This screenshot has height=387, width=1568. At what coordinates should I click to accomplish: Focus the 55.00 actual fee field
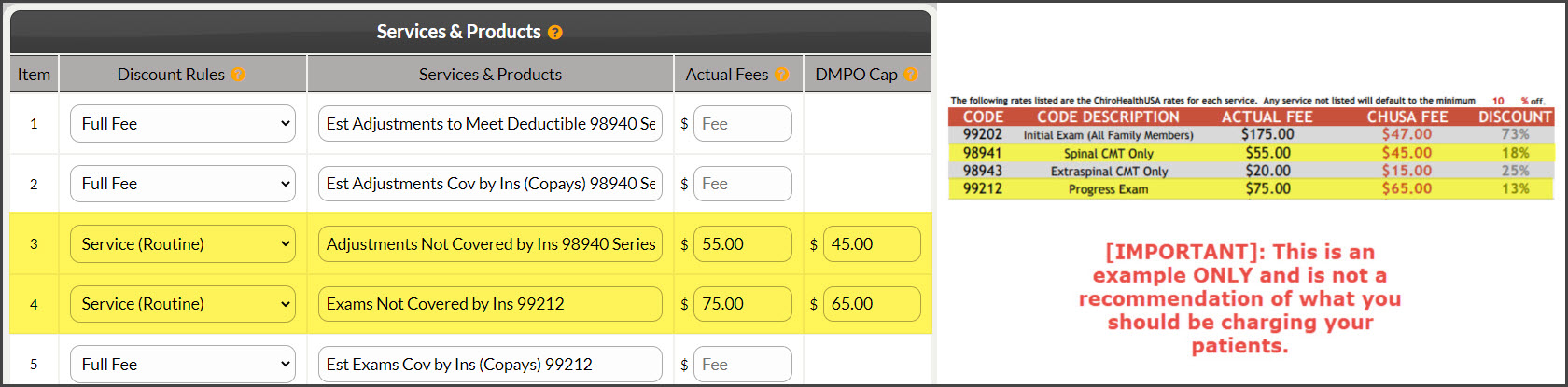pyautogui.click(x=743, y=244)
